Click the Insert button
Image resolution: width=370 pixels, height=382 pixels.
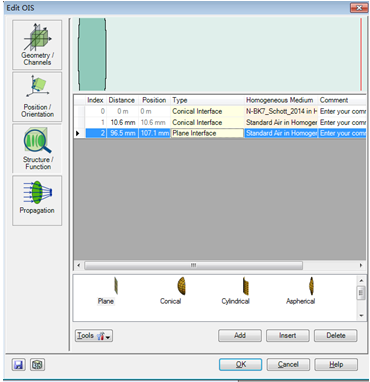click(x=288, y=336)
